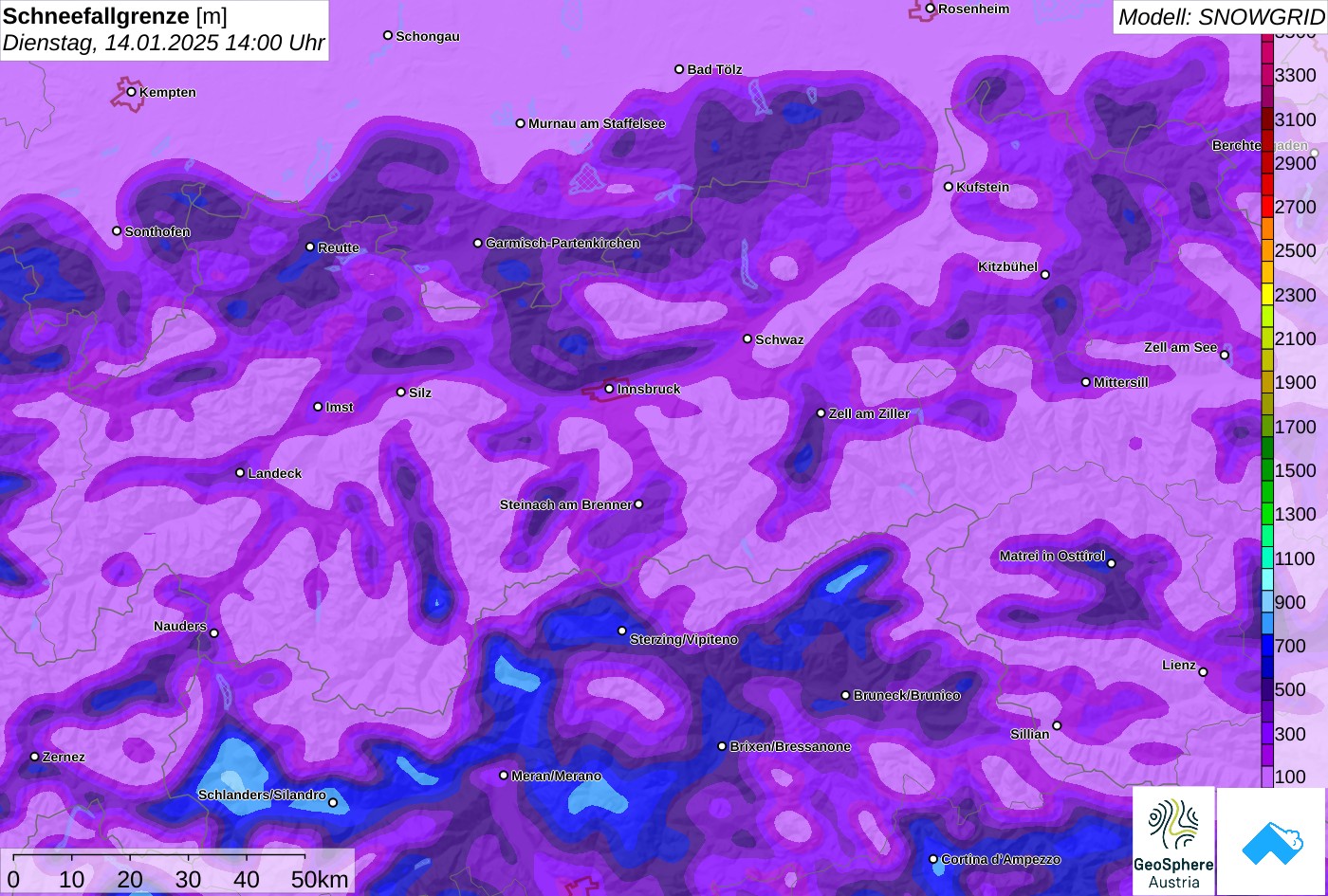Click the 50km scale bar label
Viewport: 1328px width, 896px height.
click(320, 880)
